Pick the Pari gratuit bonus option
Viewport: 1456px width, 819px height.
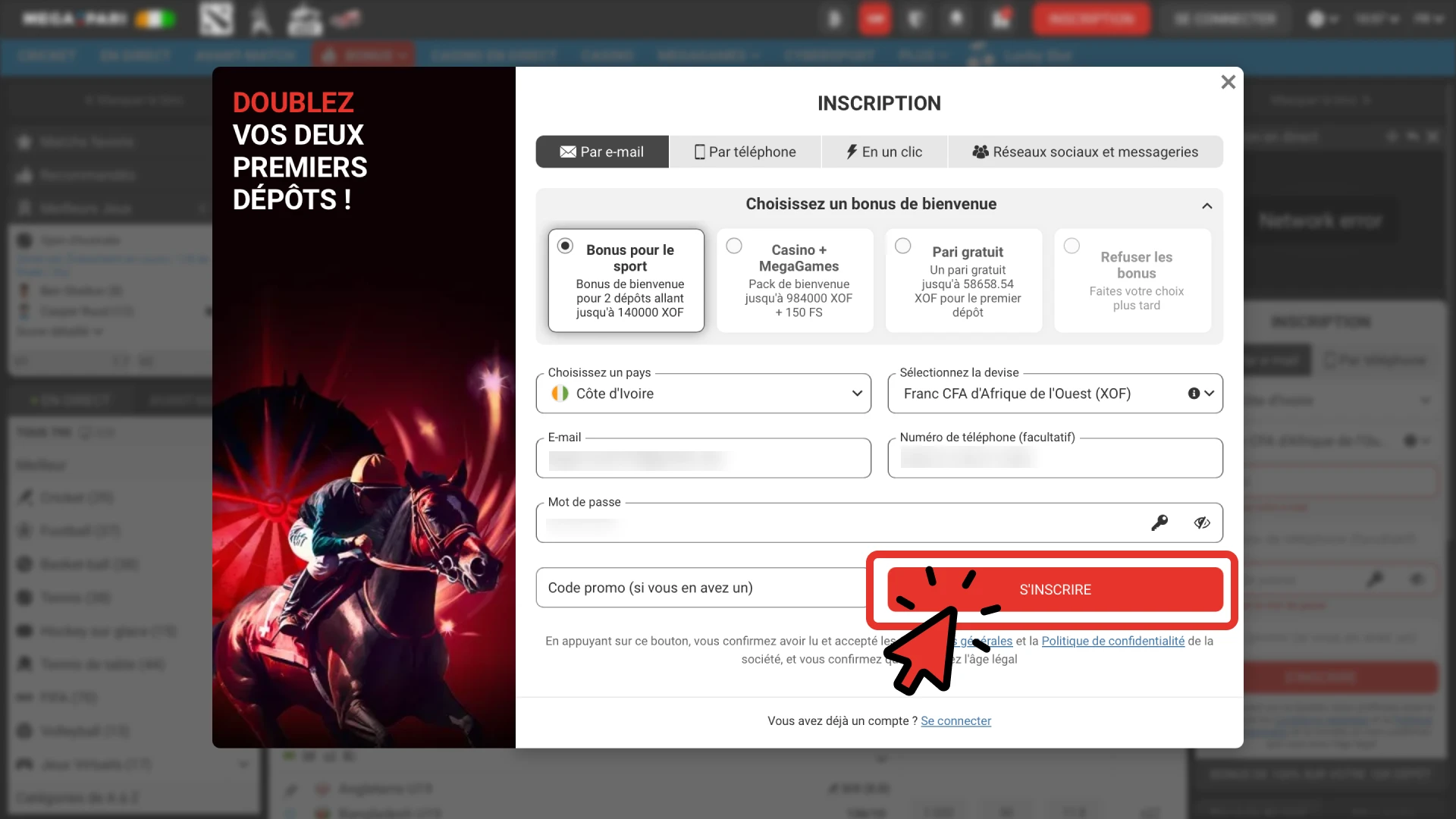coord(964,281)
